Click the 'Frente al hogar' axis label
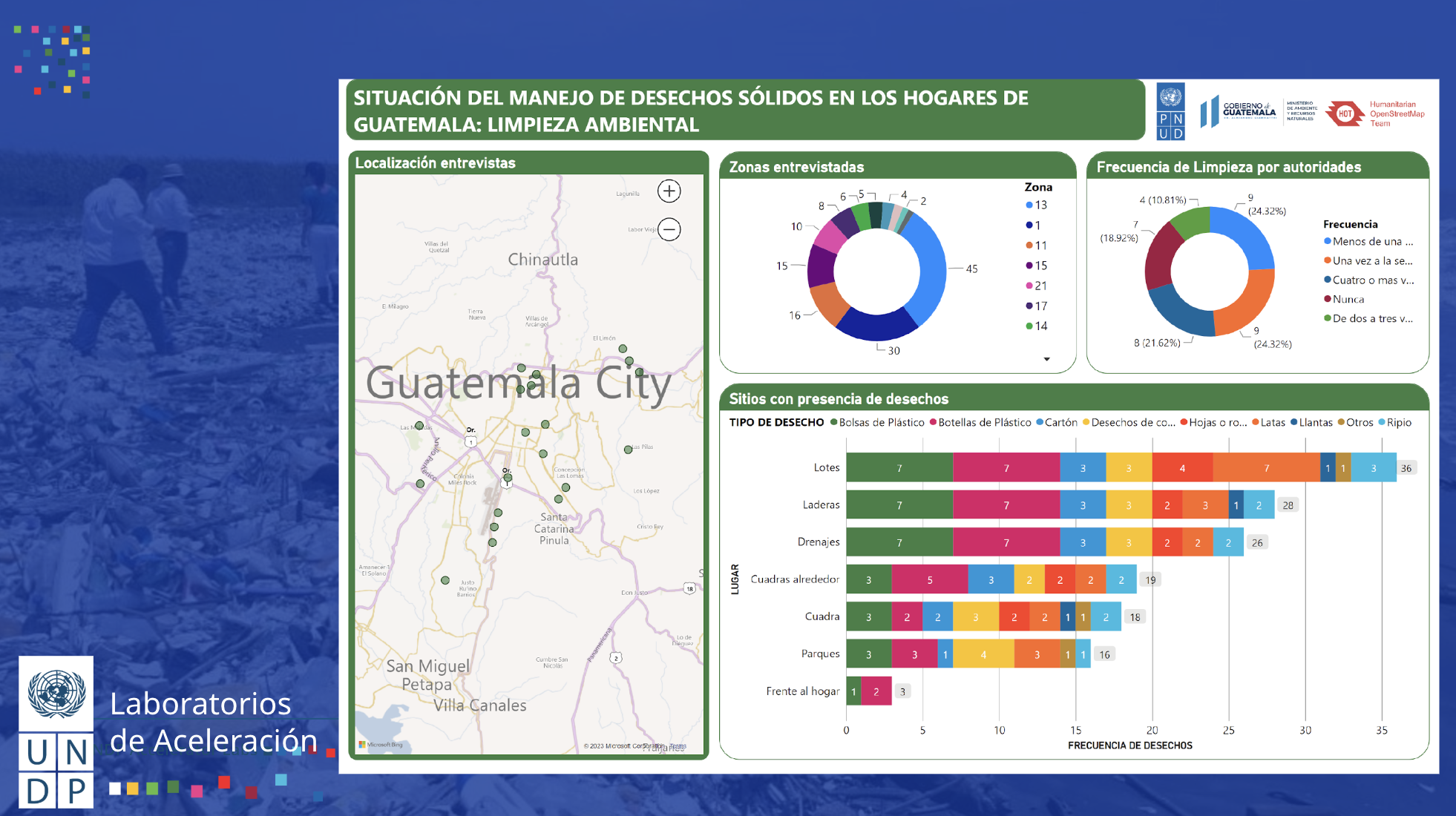 click(803, 691)
